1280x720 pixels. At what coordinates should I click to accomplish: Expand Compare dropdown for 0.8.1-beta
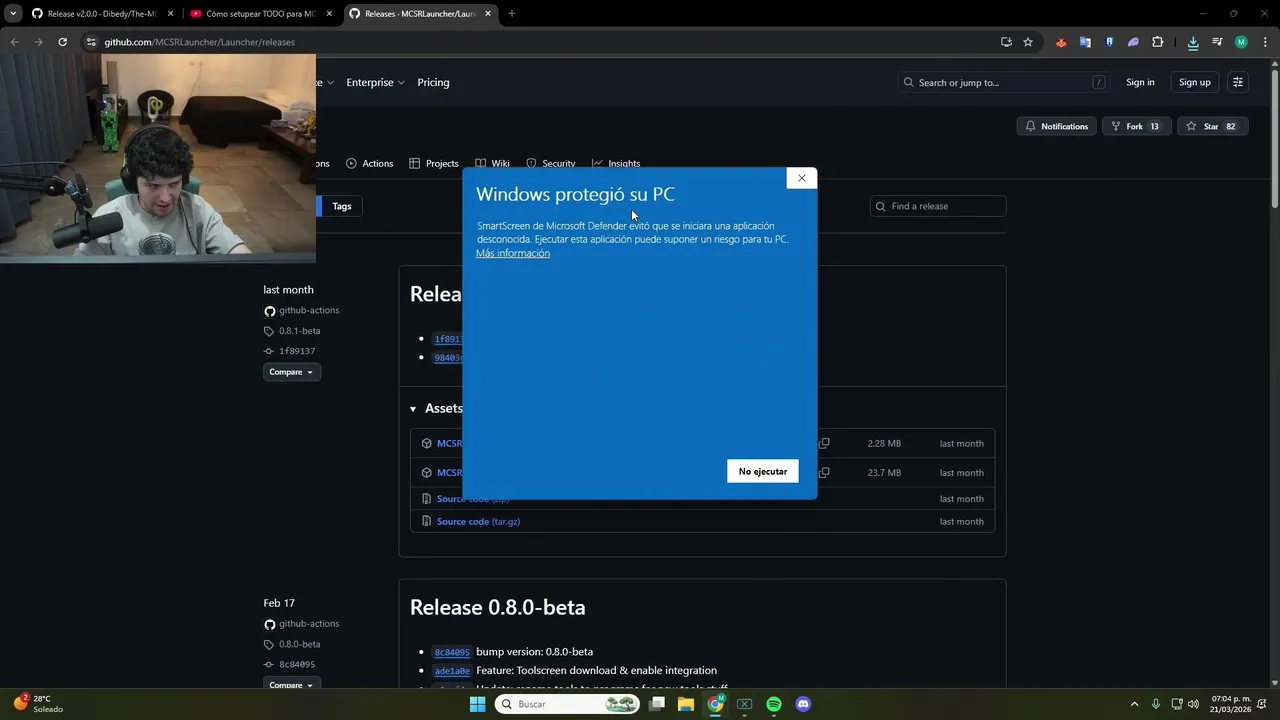pos(291,372)
